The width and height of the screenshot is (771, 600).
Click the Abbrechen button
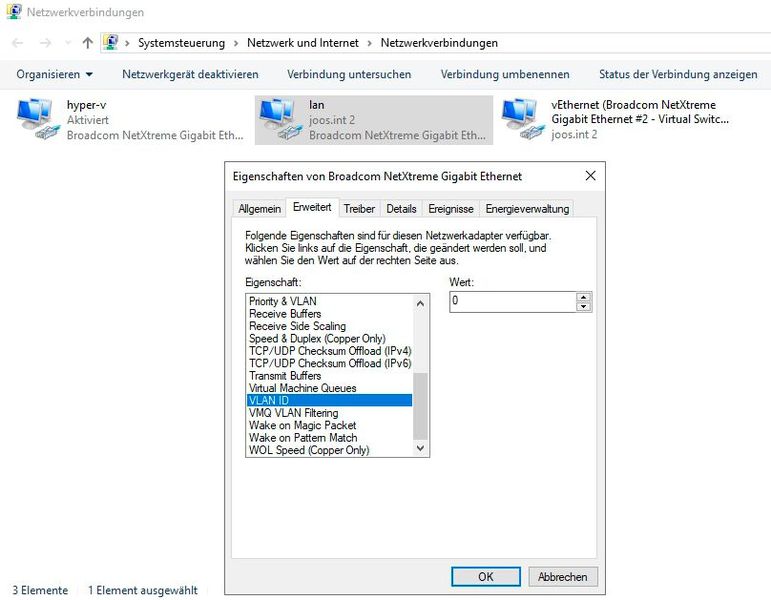563,577
